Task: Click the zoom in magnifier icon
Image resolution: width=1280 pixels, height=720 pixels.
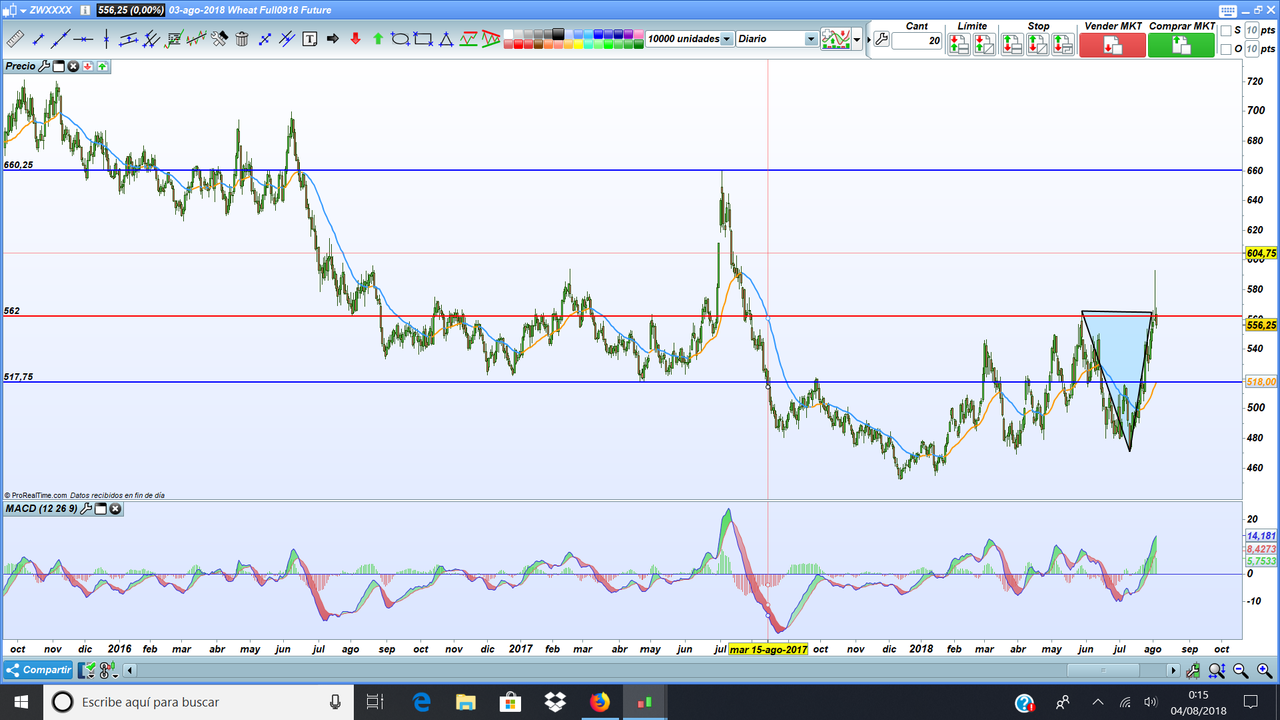Action: tap(1264, 671)
